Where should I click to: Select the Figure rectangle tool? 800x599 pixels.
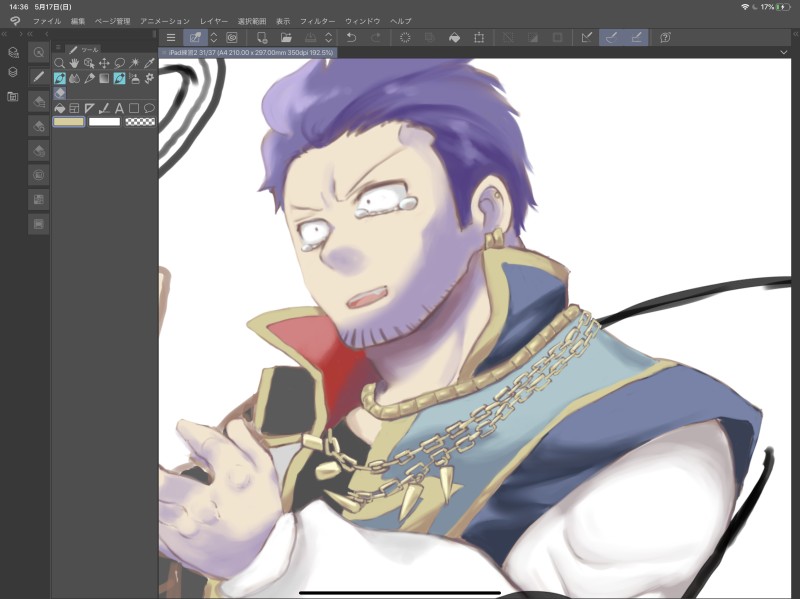tap(134, 108)
